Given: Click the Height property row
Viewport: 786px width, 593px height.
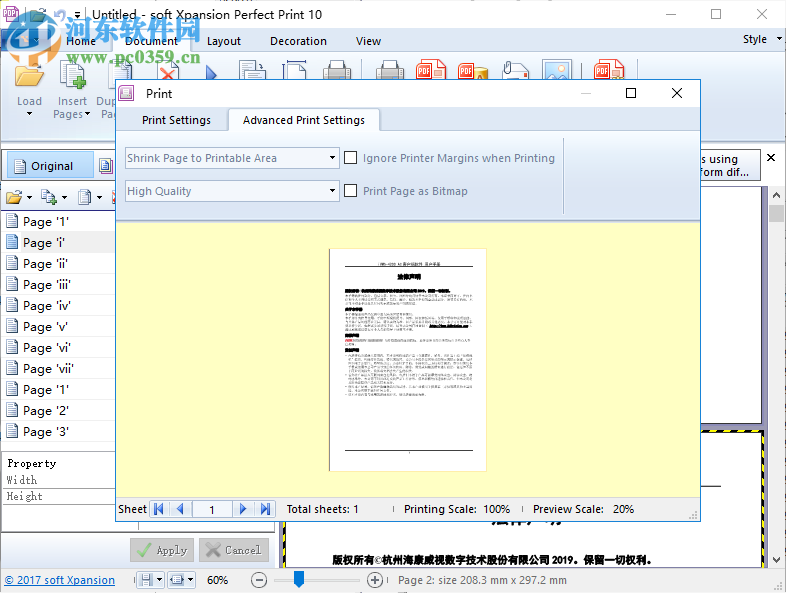Looking at the screenshot, I should tap(60, 497).
